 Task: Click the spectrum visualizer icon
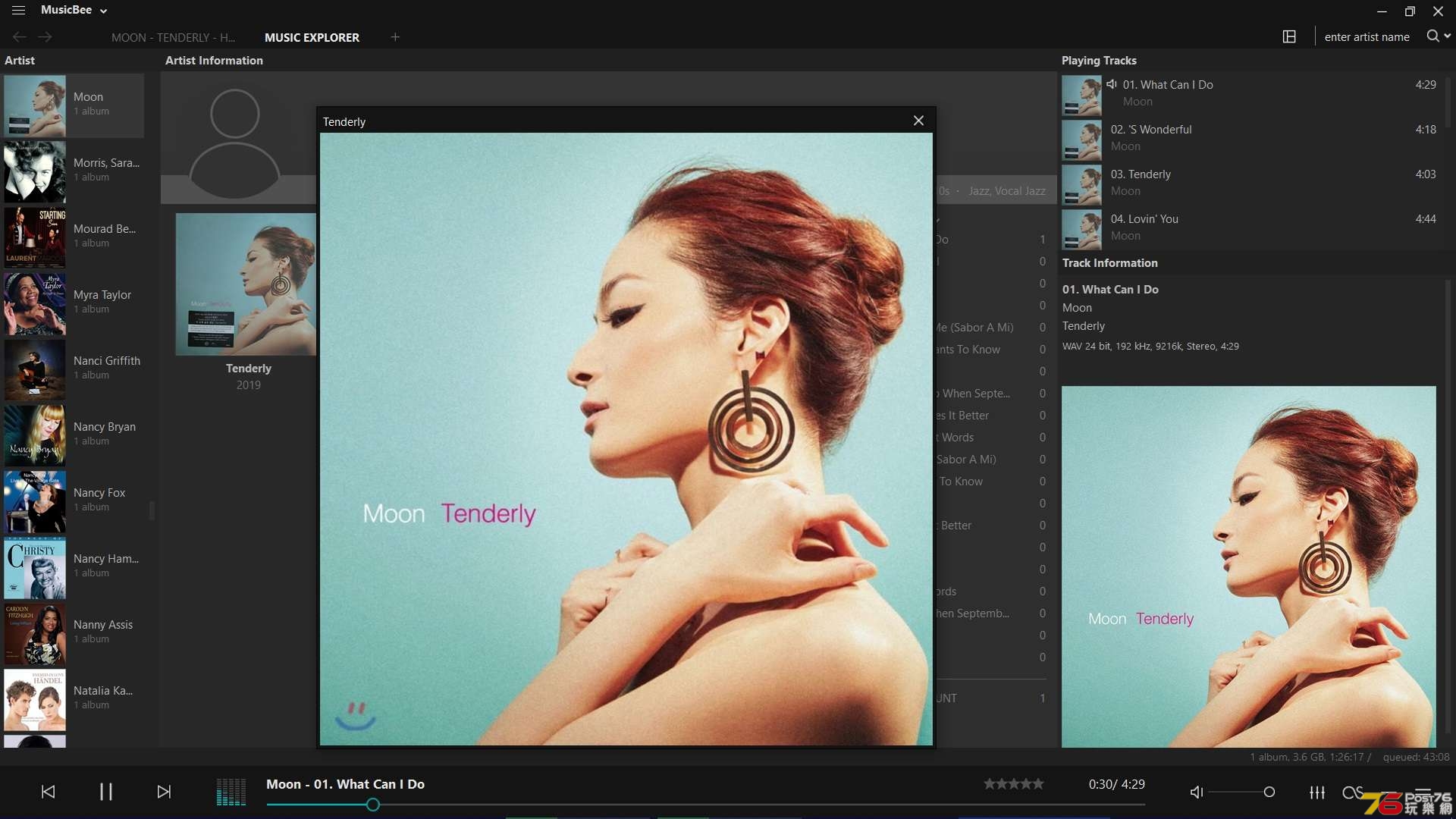pos(231,792)
